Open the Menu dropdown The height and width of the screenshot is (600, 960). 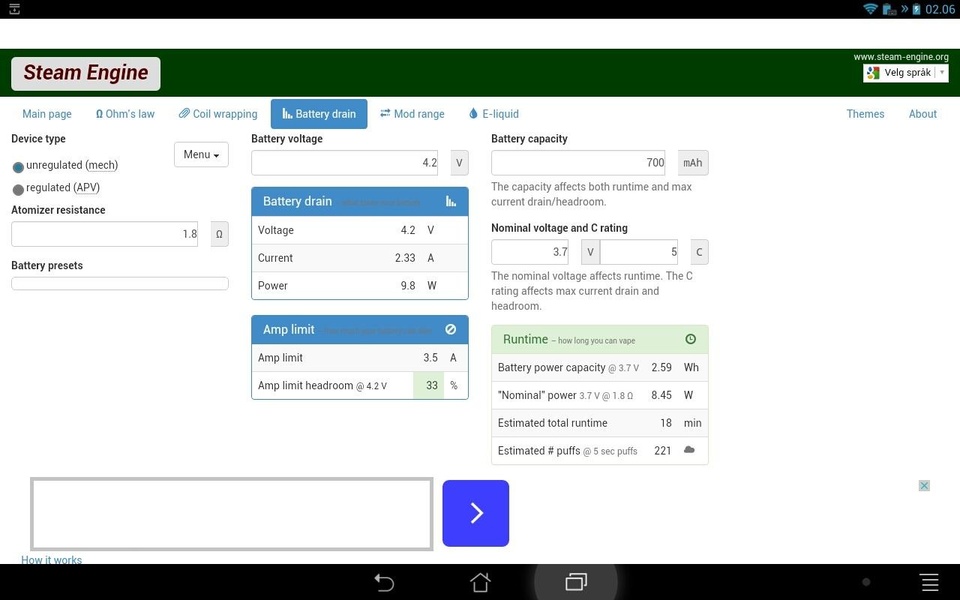[x=201, y=154]
